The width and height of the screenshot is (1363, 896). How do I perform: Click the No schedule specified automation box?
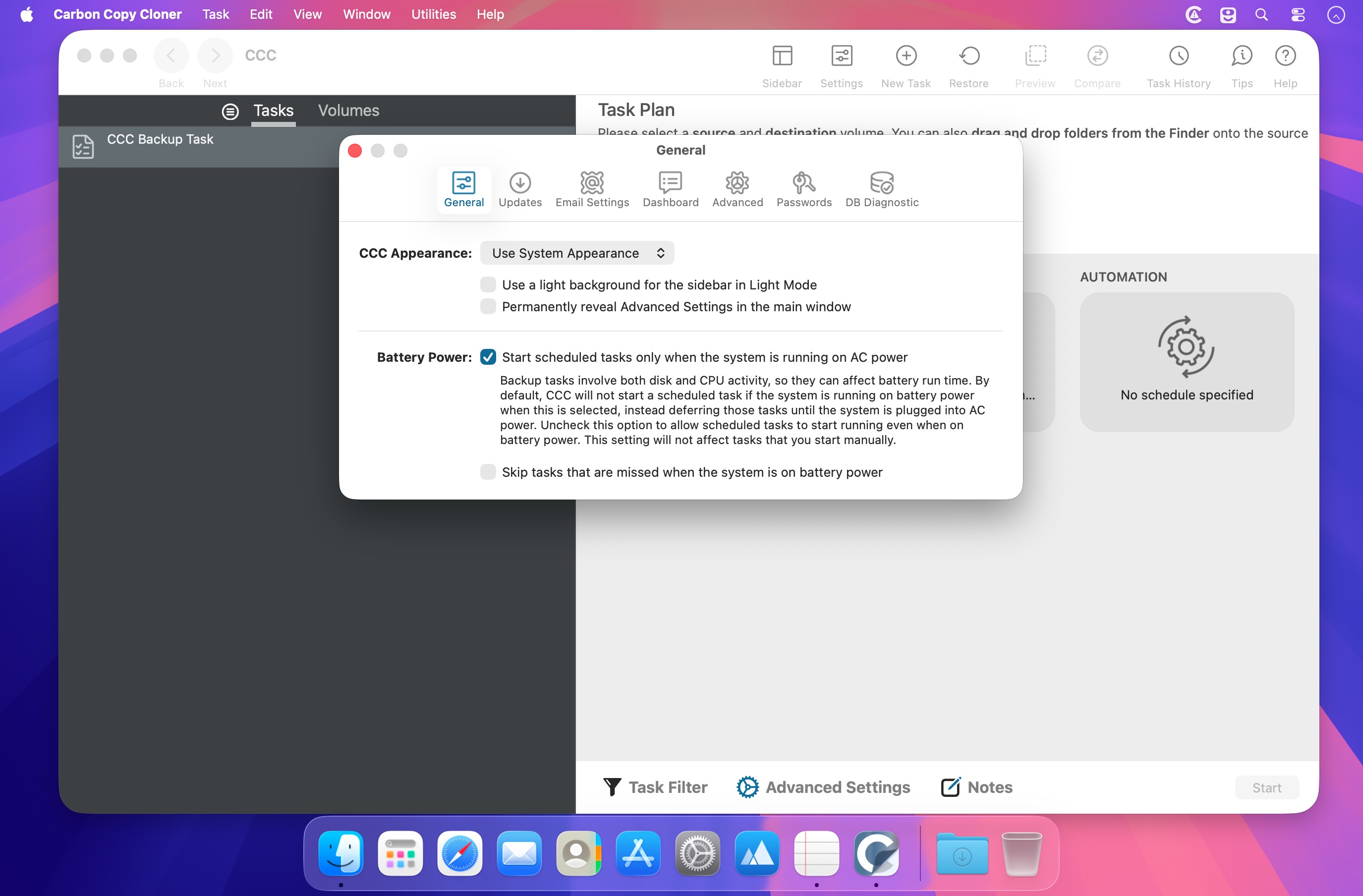pyautogui.click(x=1187, y=362)
